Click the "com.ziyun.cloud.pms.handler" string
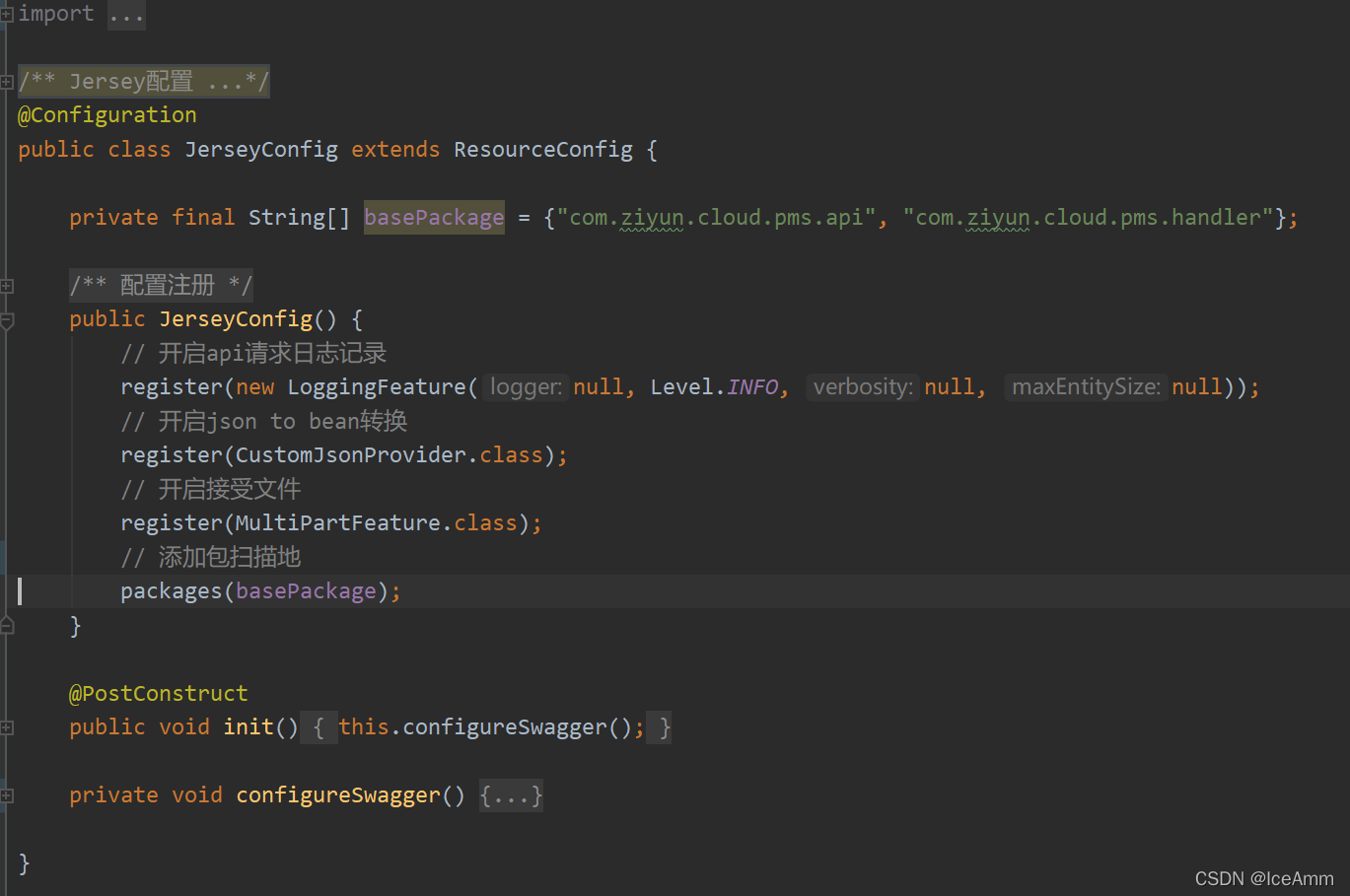Image resolution: width=1350 pixels, height=896 pixels. coord(1089,218)
